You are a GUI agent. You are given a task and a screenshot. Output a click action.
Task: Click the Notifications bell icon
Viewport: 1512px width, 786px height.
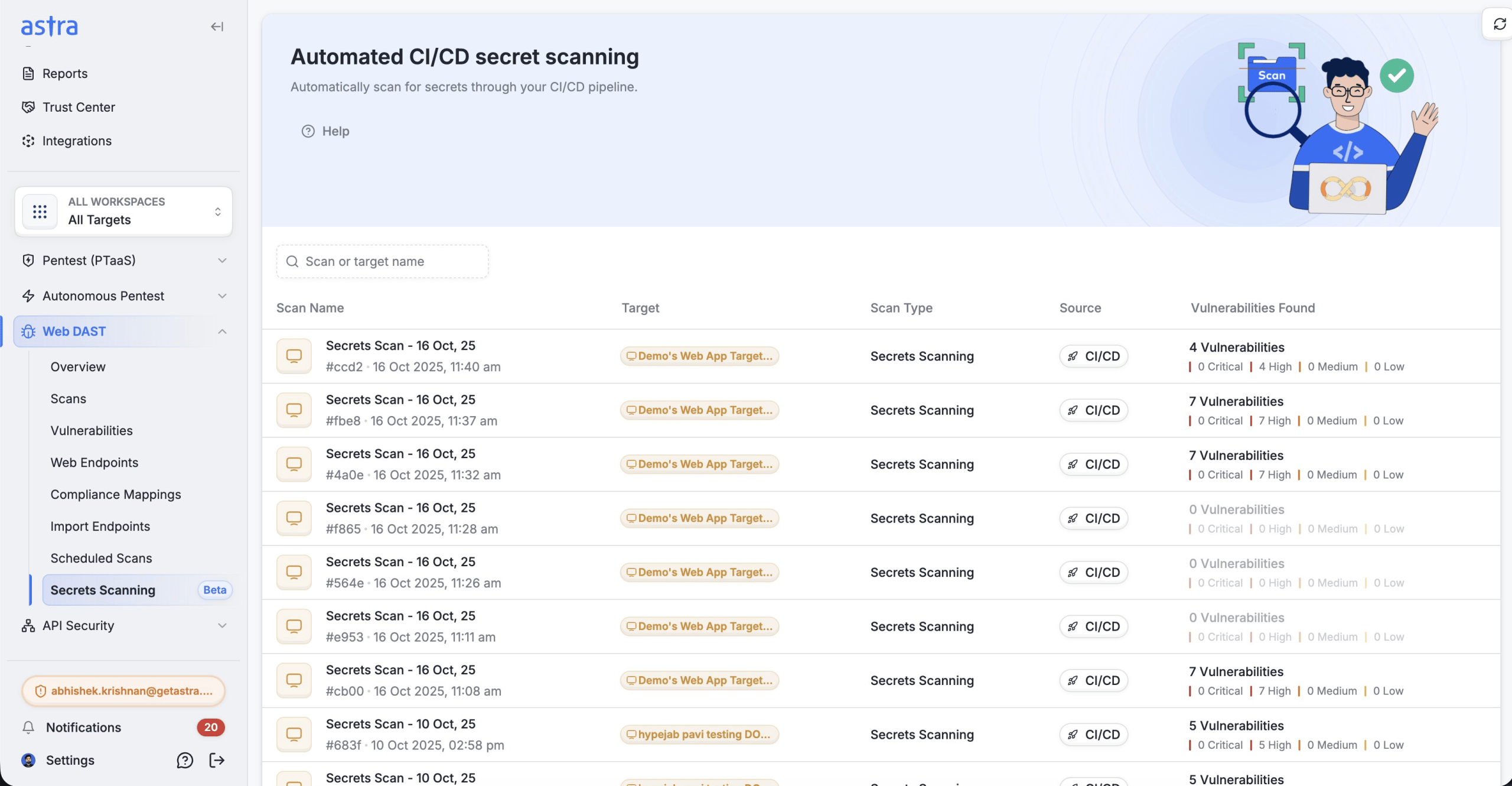[x=28, y=727]
